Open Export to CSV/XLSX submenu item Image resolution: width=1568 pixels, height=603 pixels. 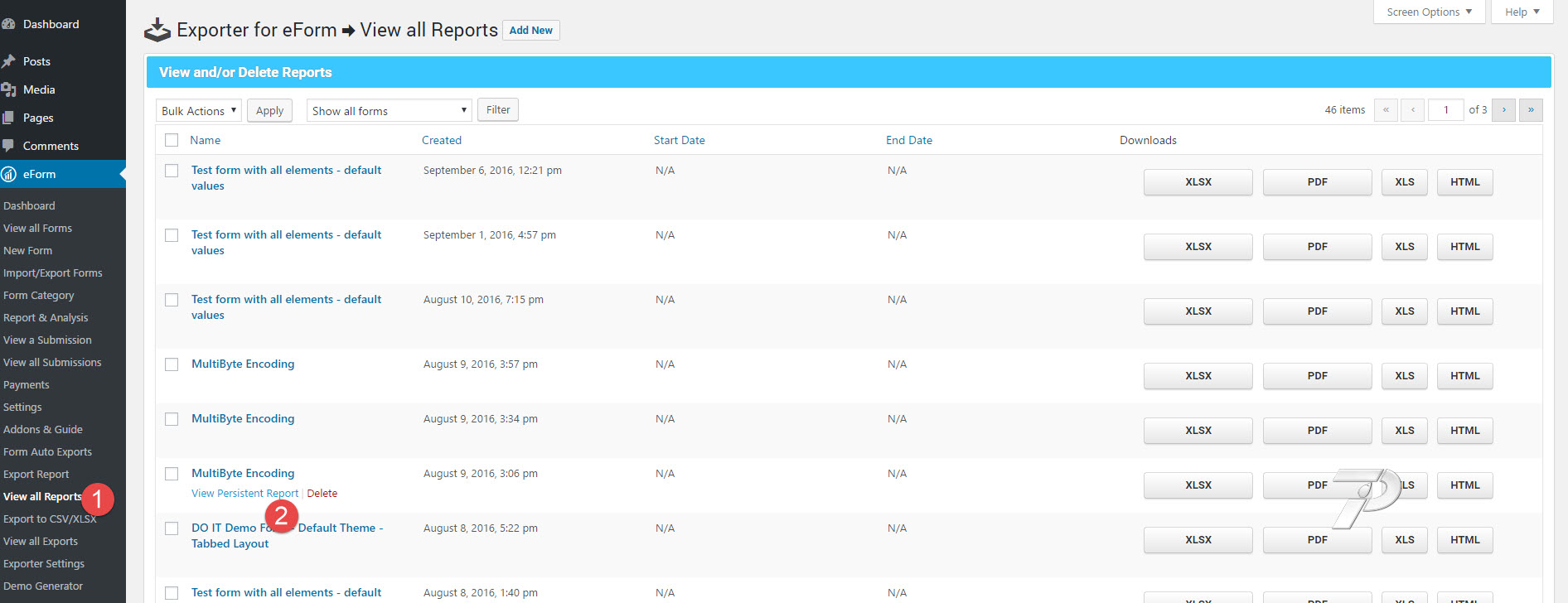pos(50,519)
